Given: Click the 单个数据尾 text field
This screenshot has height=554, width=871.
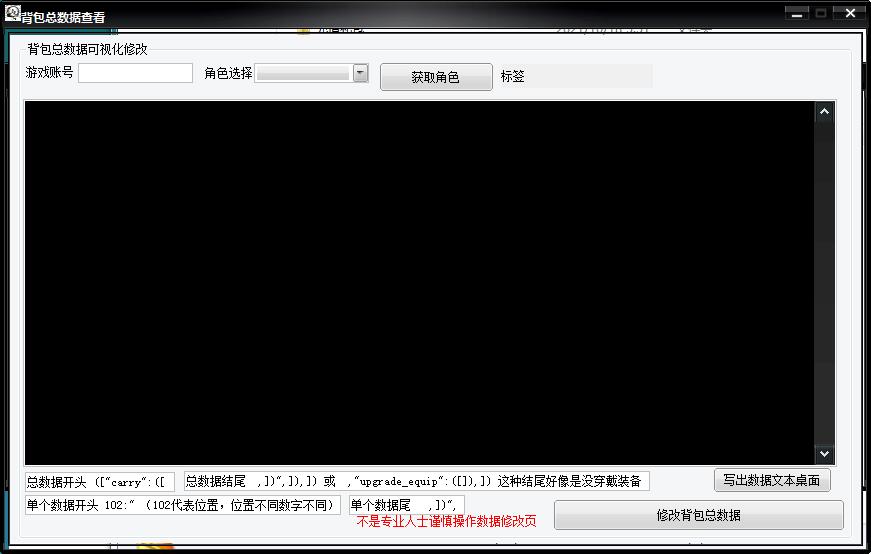Looking at the screenshot, I should tap(406, 505).
